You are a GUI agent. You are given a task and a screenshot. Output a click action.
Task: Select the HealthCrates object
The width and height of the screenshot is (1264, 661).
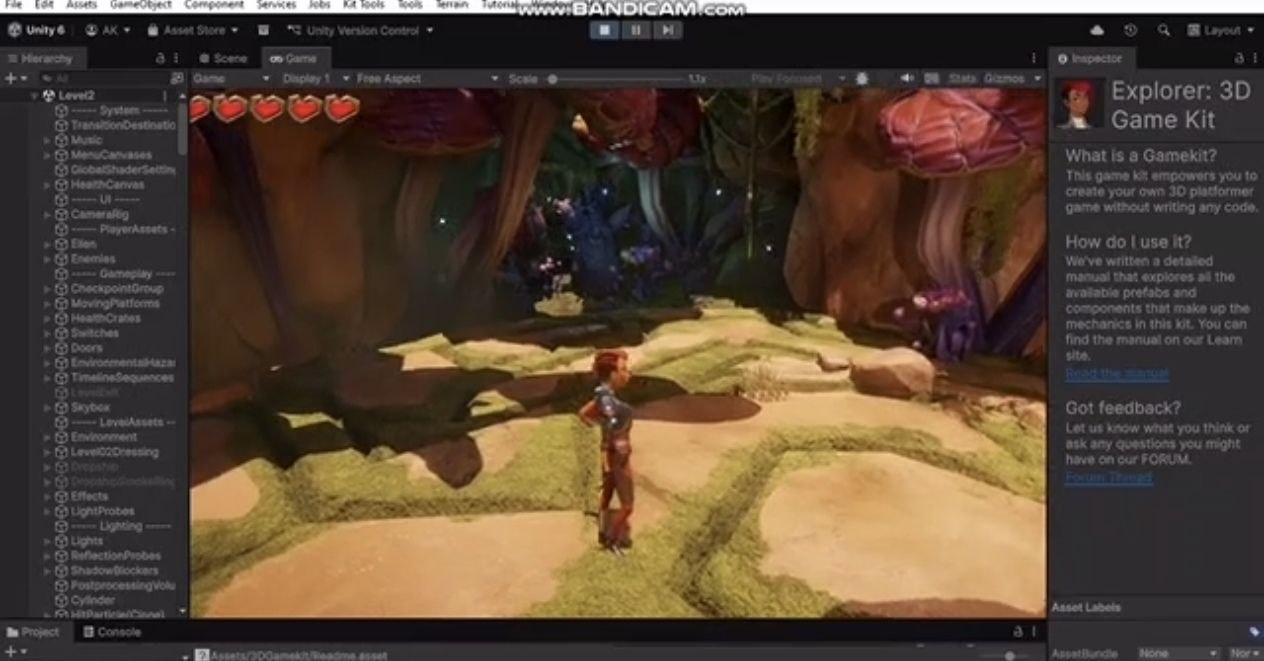105,318
